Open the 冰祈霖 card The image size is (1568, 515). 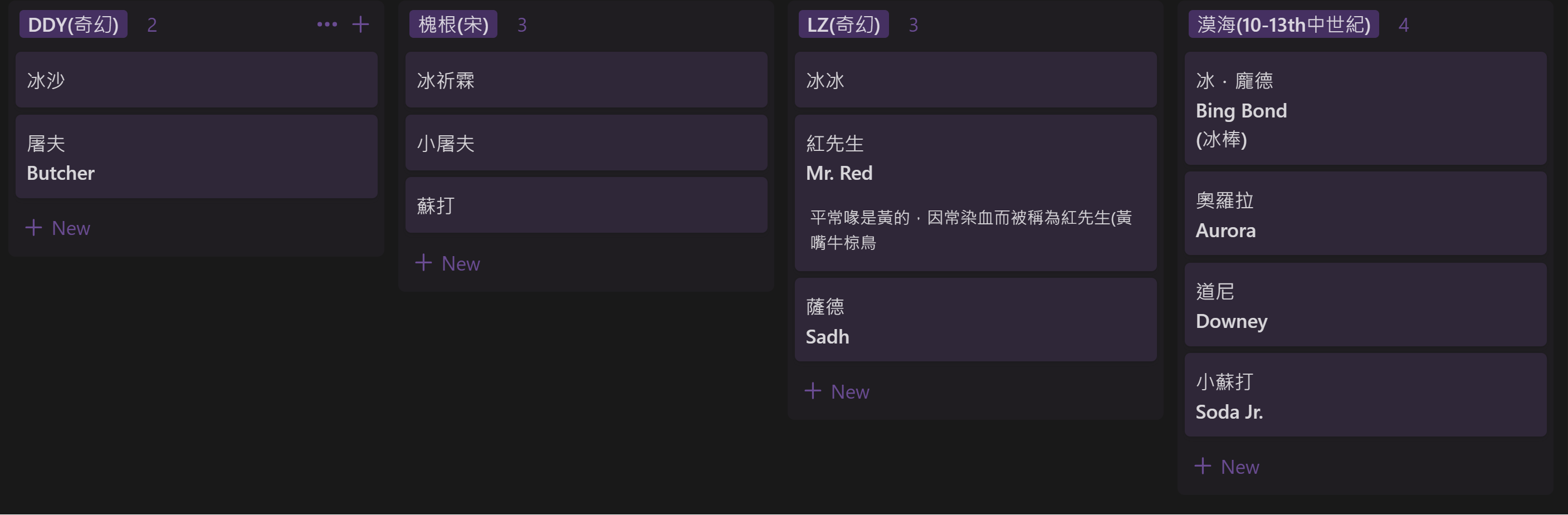(x=586, y=80)
